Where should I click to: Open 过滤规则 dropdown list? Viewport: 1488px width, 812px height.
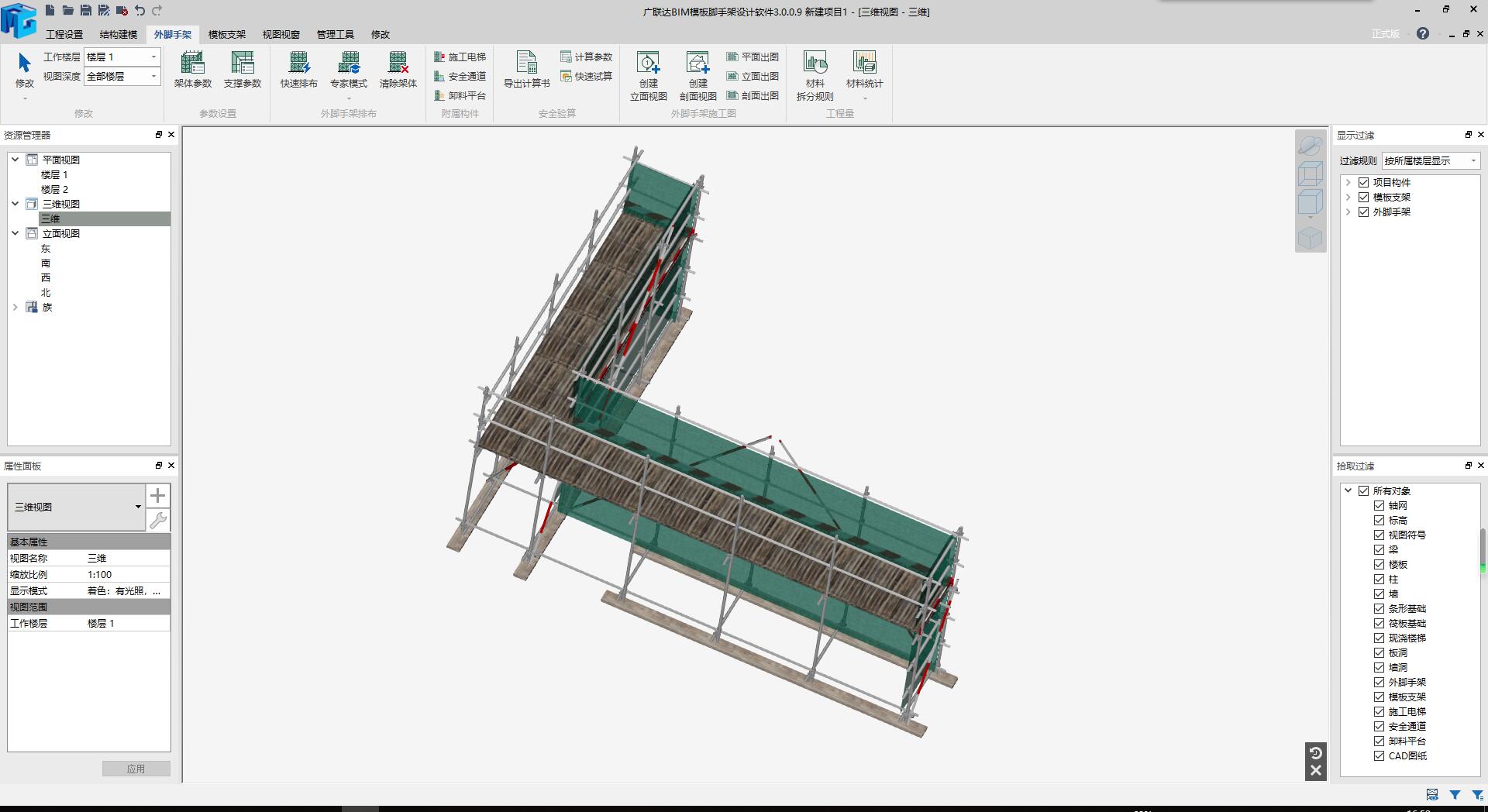pyautogui.click(x=1473, y=160)
